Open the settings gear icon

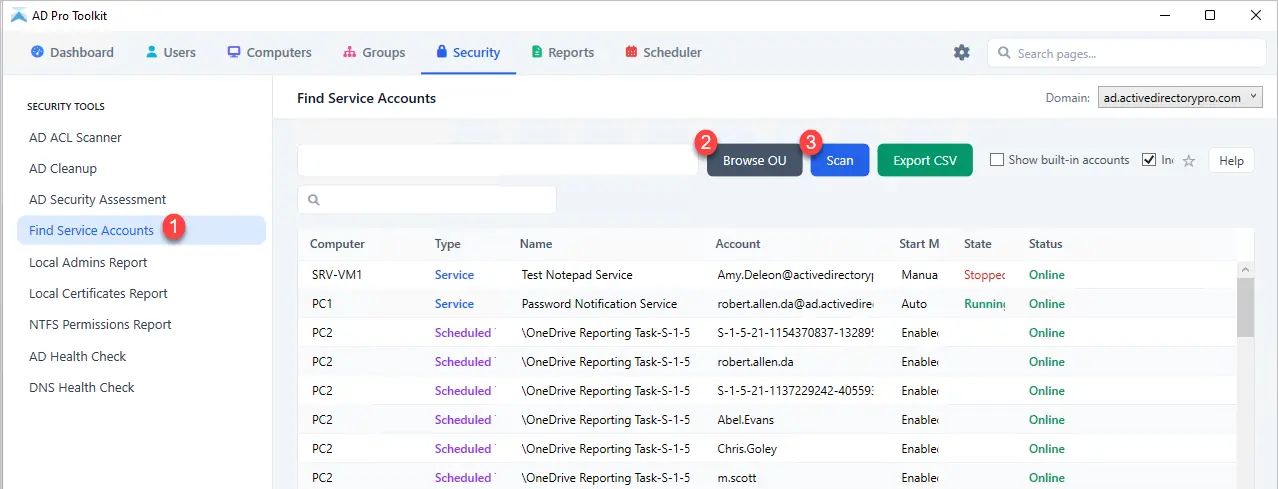click(x=961, y=53)
